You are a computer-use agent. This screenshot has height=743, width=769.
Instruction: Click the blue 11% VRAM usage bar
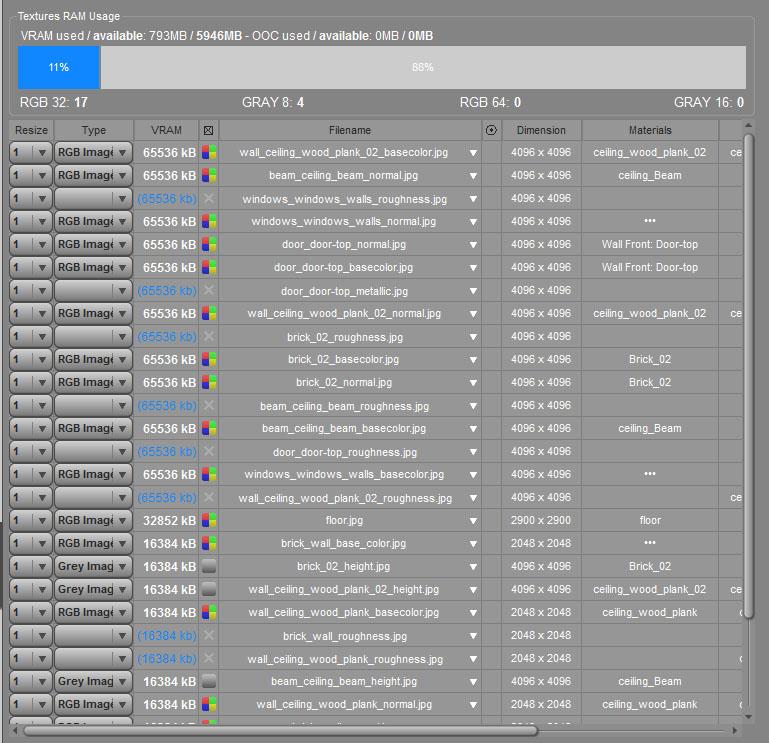59,67
